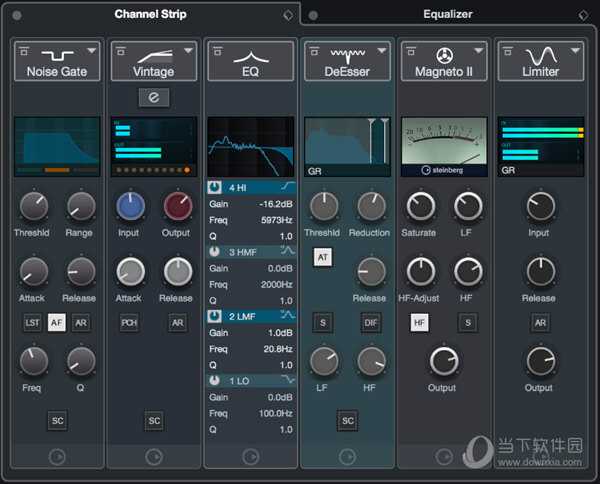Click the EQ bottom arrow icon
The image size is (600, 484).
coord(251,457)
